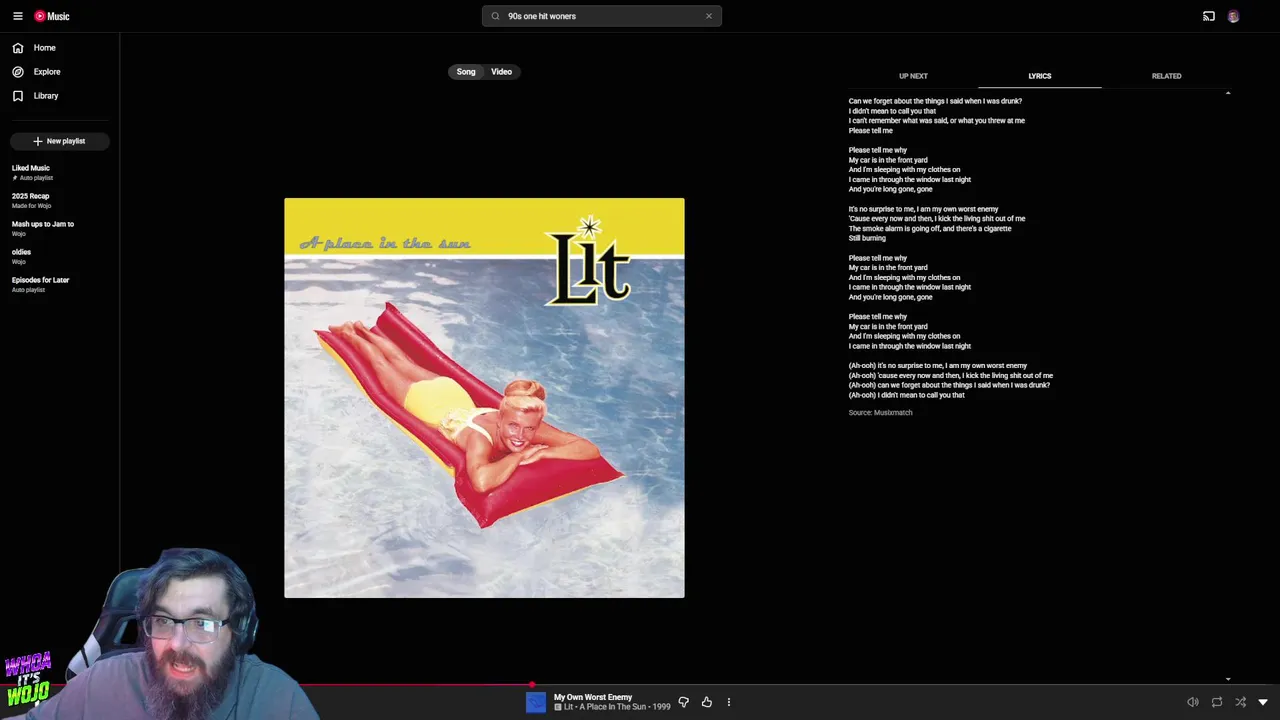Collapse the player page with down arrow
Image resolution: width=1280 pixels, height=720 pixels.
coord(1263,702)
